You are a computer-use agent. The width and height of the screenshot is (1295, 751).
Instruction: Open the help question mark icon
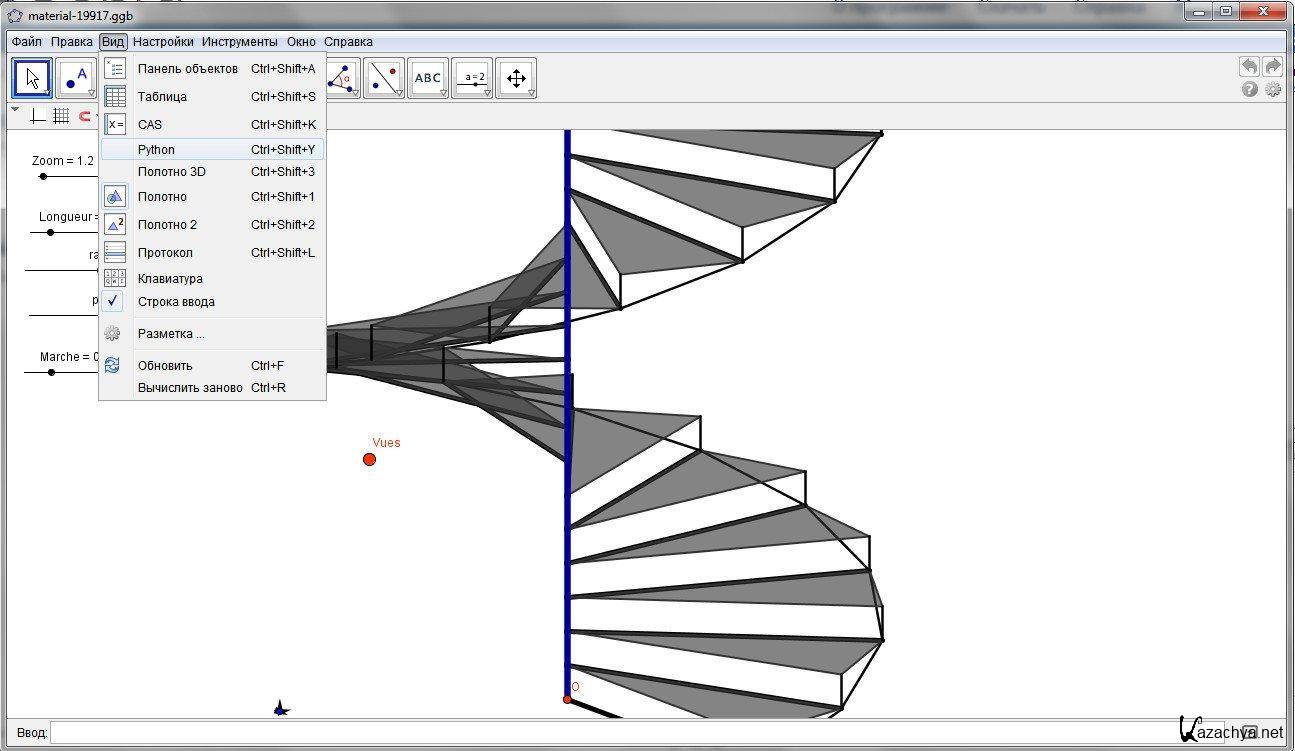1250,89
